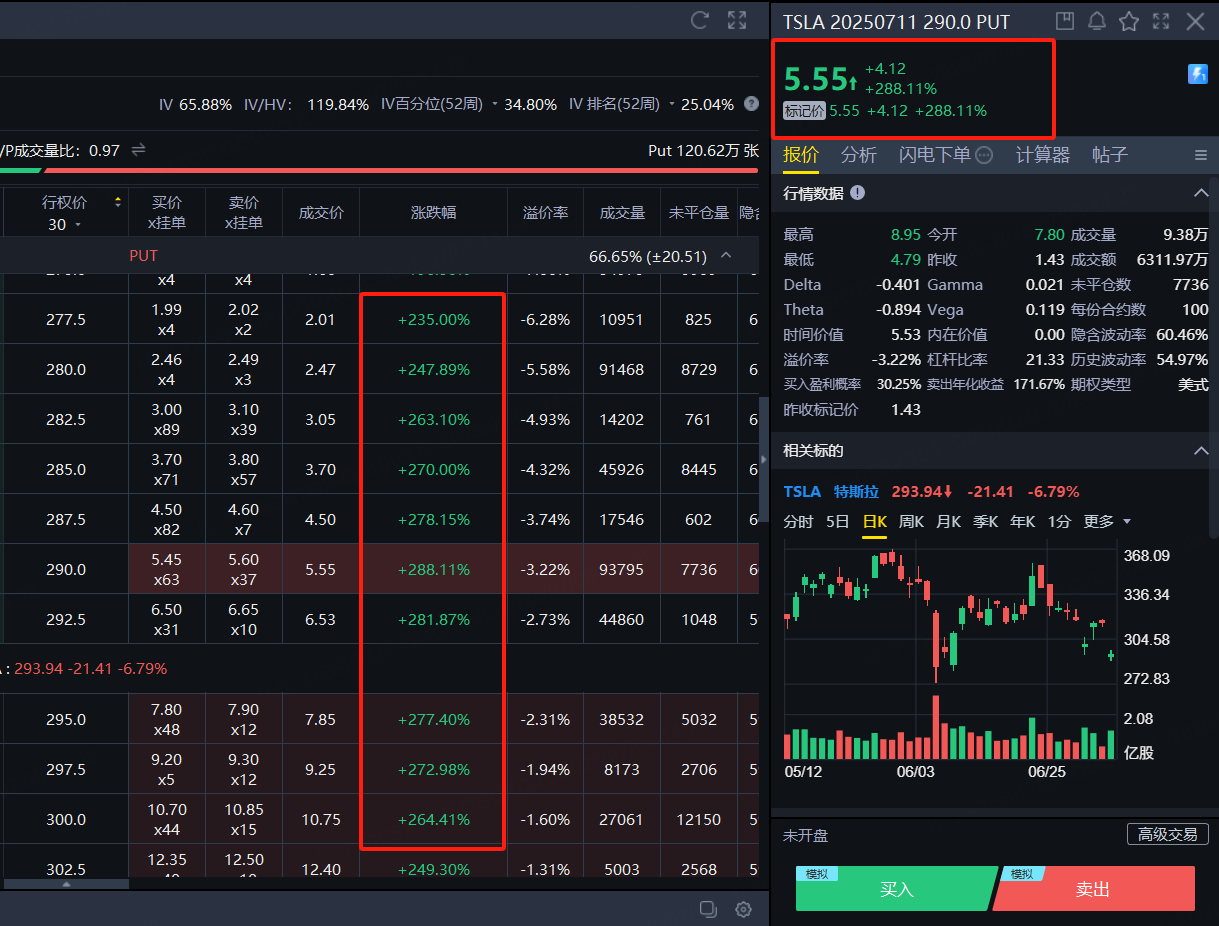Viewport: 1219px width, 926px height.
Task: Collapse the 相关标的 section
Action: 1201,451
